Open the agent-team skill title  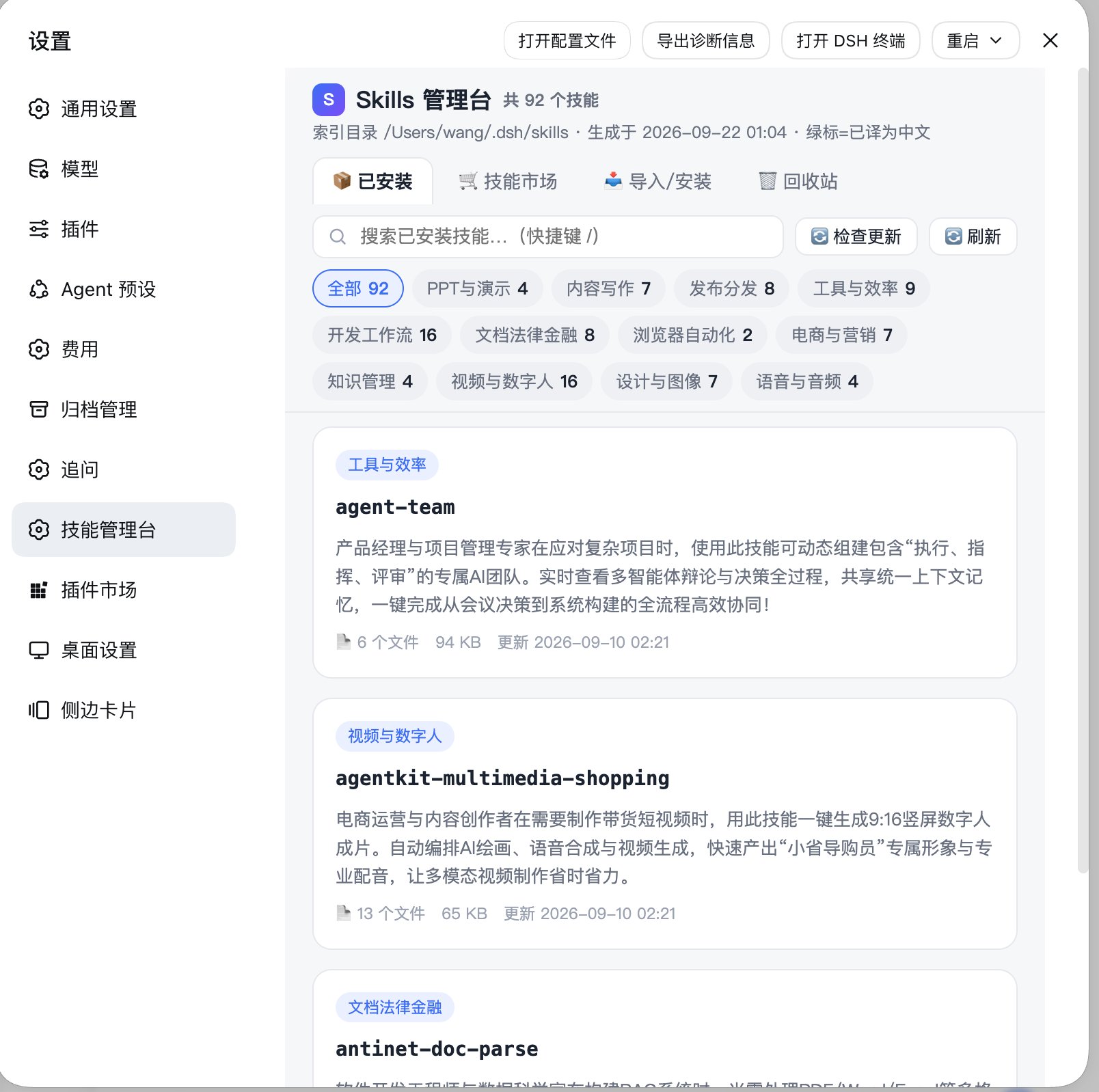coord(395,507)
